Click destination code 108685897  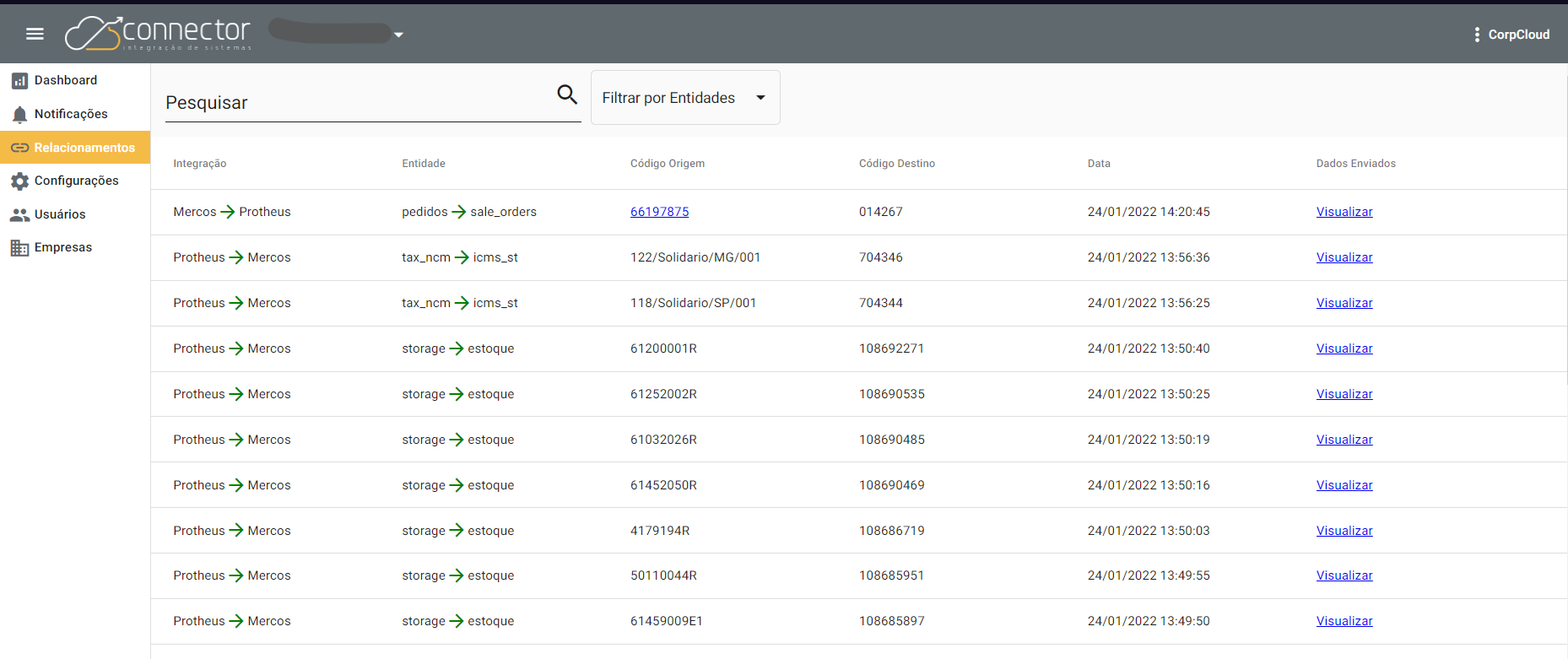click(892, 621)
